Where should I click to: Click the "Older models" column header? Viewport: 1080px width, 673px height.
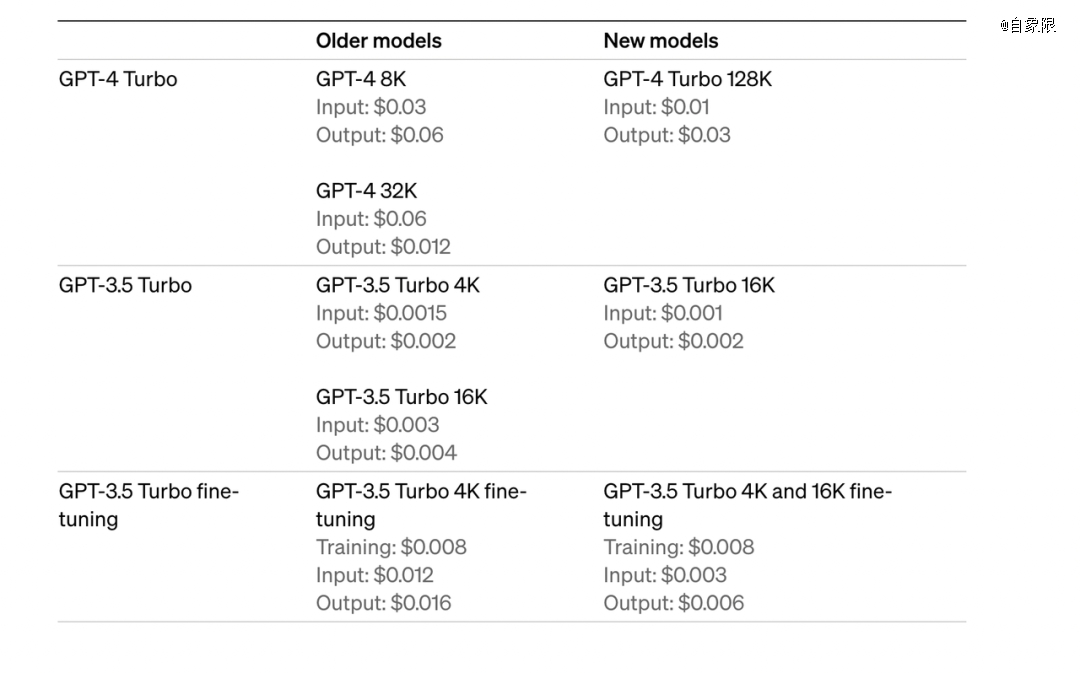378,41
